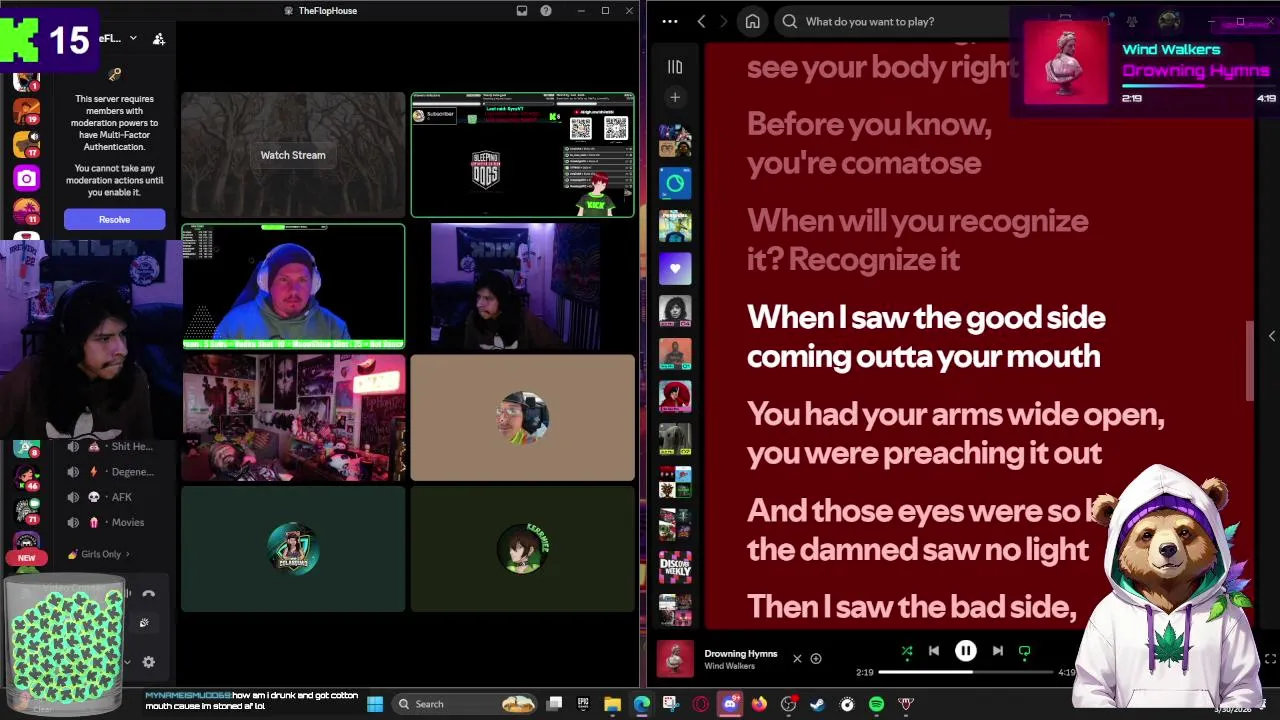This screenshot has width=1280, height=720.
Task: Disconnect from voice with hang-up icon
Action: coord(149,594)
